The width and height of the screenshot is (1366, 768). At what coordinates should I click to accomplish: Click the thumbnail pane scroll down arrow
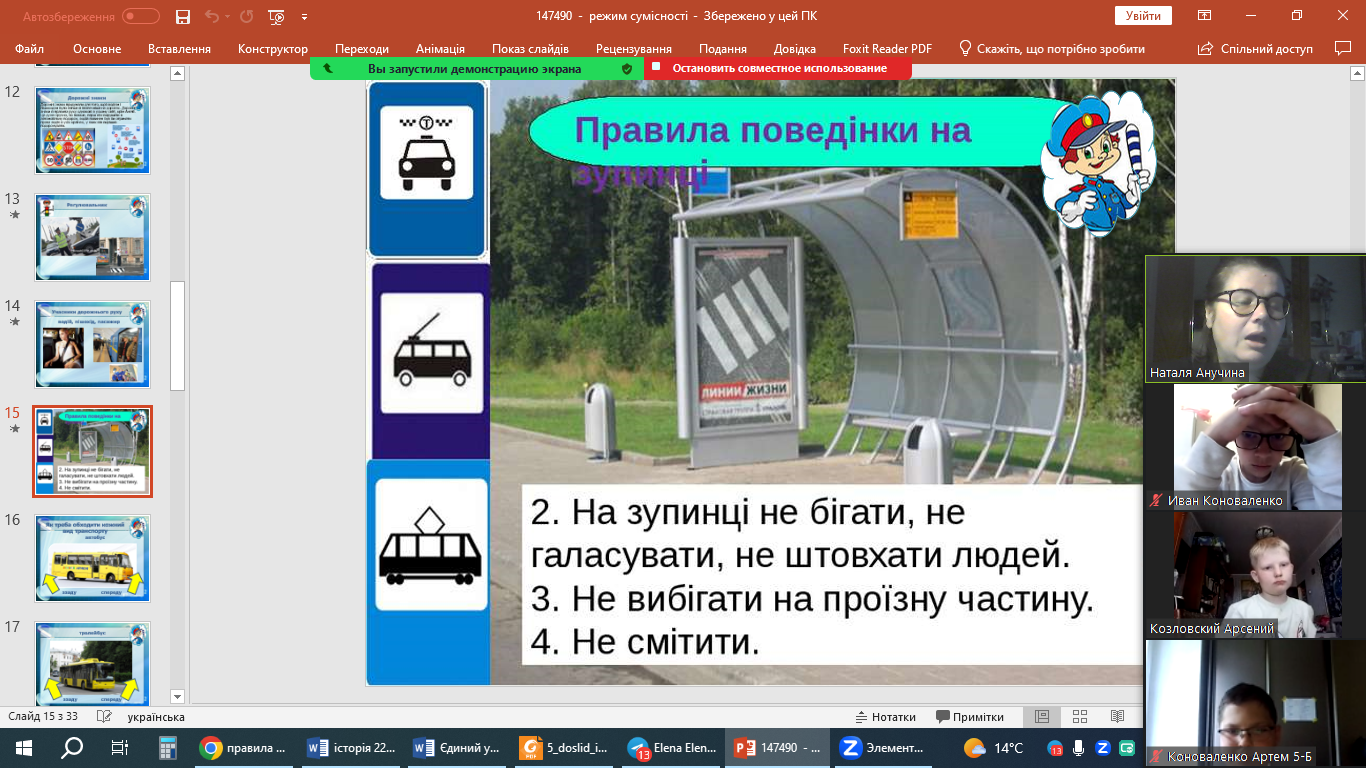[178, 696]
